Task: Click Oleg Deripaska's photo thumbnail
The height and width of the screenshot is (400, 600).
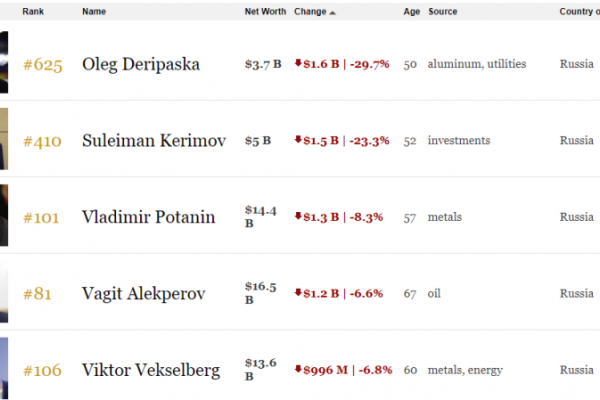Action: tap(4, 64)
